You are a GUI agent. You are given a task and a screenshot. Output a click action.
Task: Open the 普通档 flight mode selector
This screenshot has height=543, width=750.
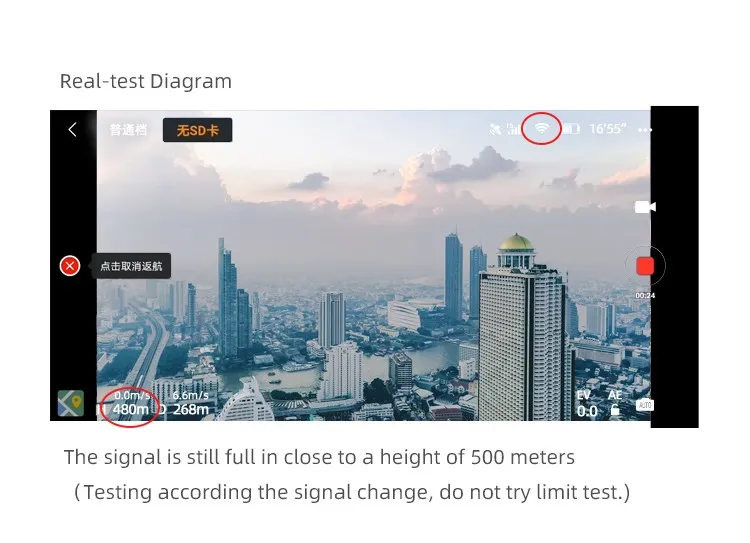pyautogui.click(x=128, y=130)
